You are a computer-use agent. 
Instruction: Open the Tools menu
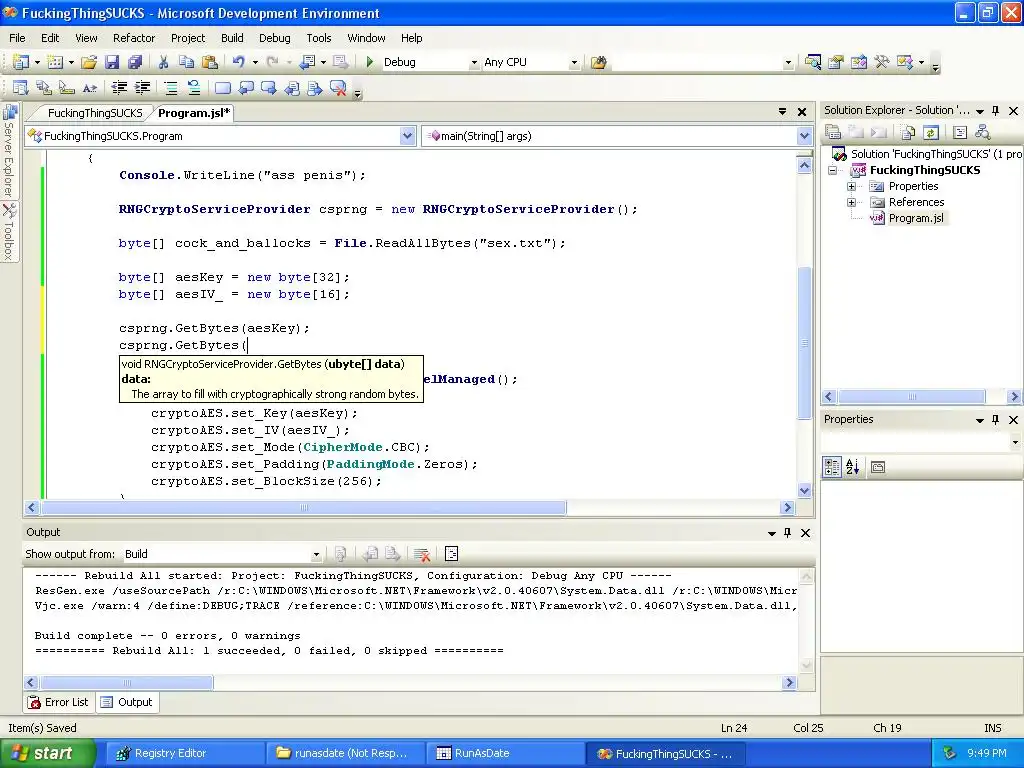tap(319, 38)
